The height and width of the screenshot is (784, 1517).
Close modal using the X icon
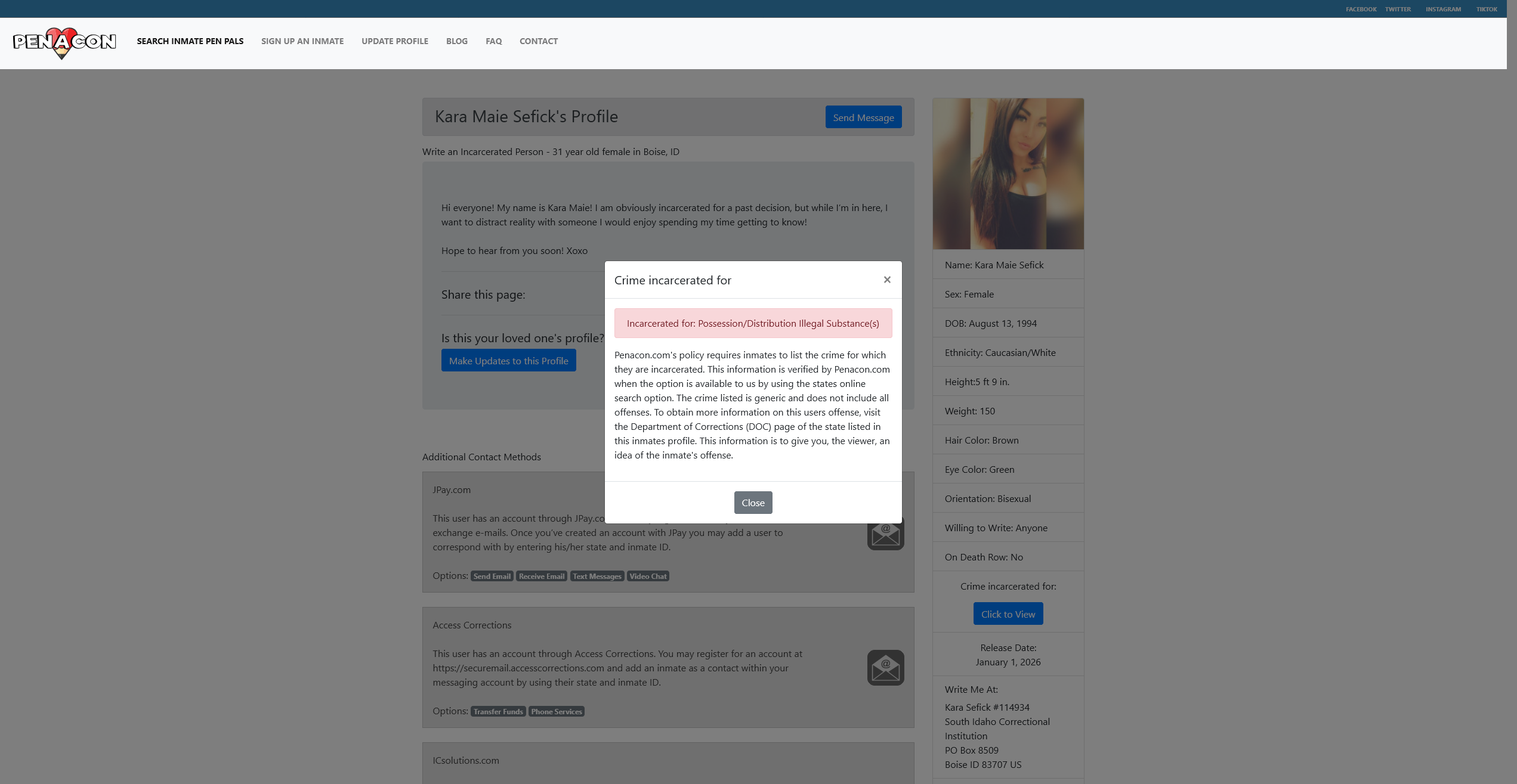click(887, 280)
